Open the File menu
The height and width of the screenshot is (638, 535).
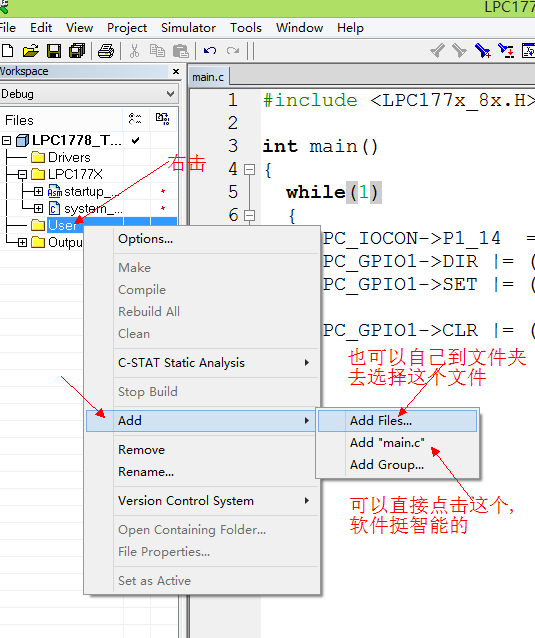click(7, 28)
